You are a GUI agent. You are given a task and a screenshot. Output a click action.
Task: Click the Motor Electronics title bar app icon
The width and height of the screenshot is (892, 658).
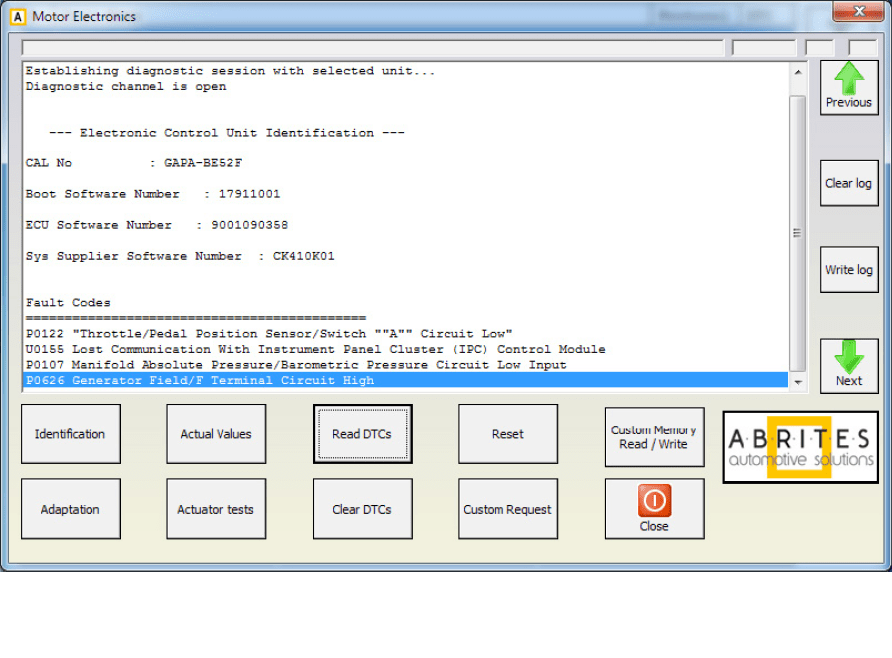click(x=18, y=17)
